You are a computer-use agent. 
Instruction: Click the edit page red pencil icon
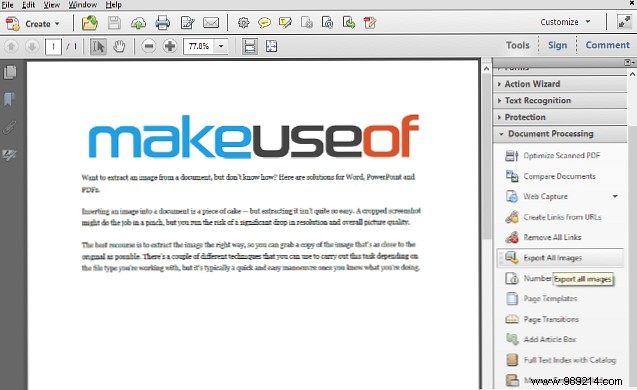[x=370, y=23]
